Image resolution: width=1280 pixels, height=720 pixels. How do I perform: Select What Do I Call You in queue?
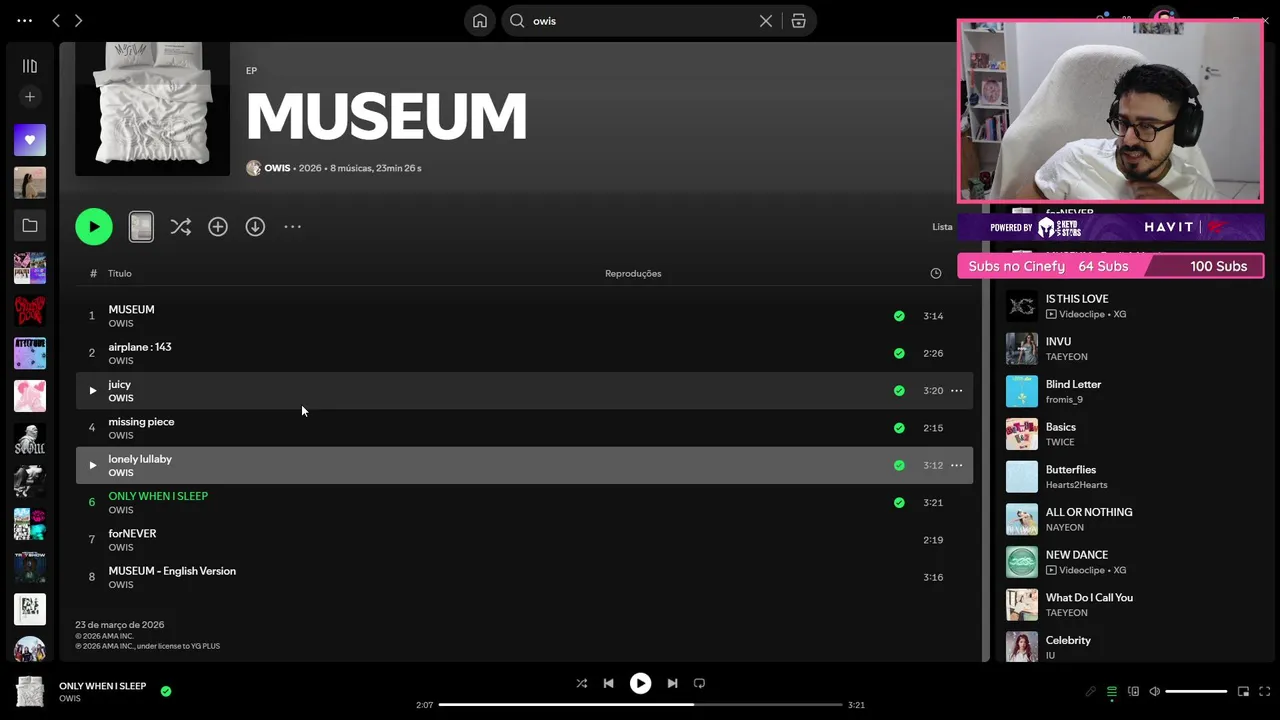coord(1132,605)
